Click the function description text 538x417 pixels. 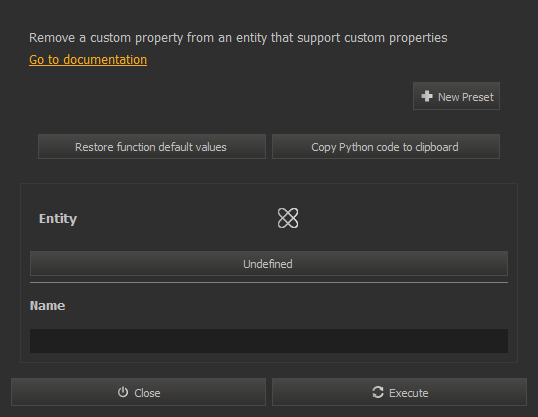[238, 38]
